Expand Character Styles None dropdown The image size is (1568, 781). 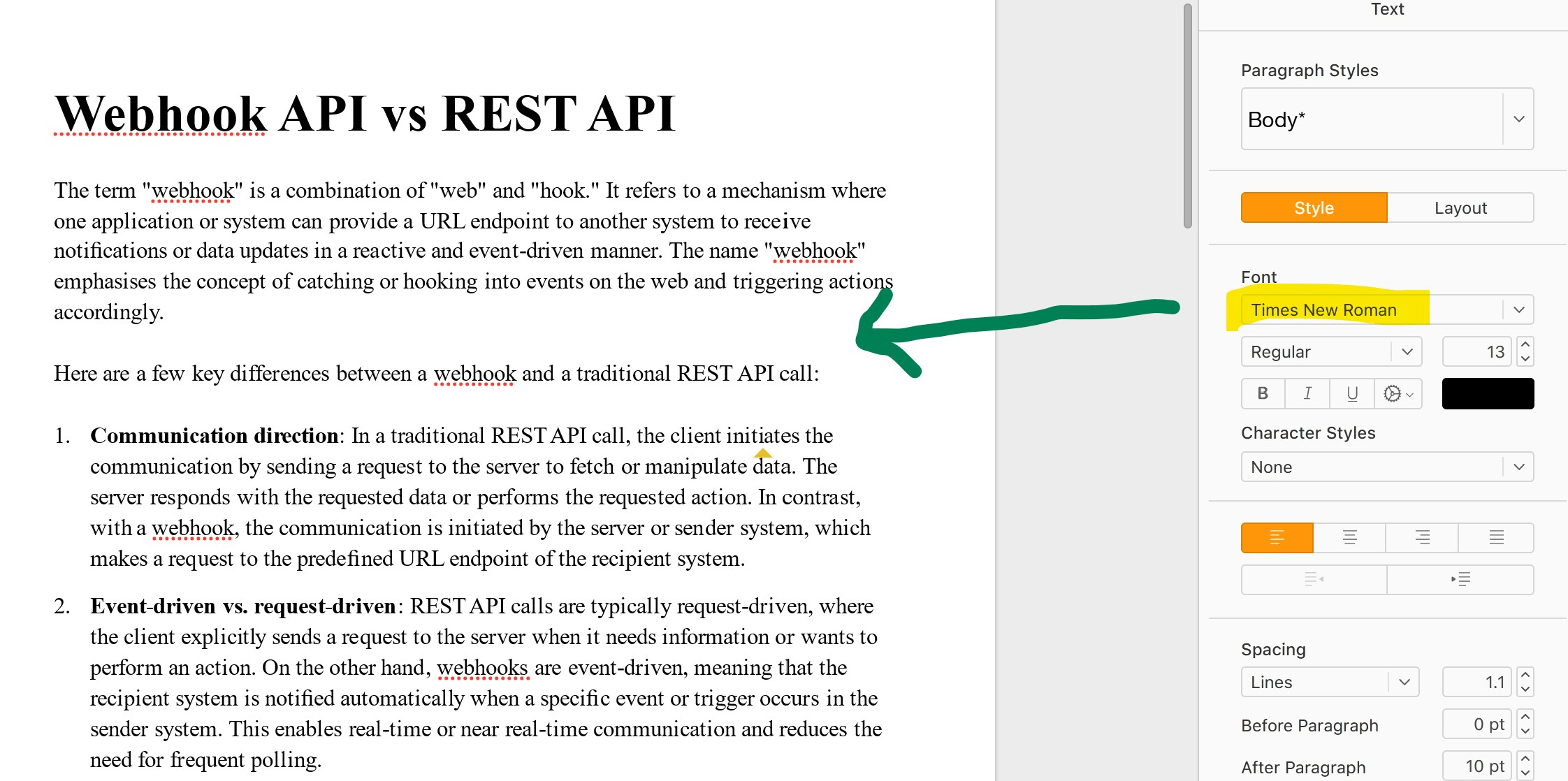1518,467
